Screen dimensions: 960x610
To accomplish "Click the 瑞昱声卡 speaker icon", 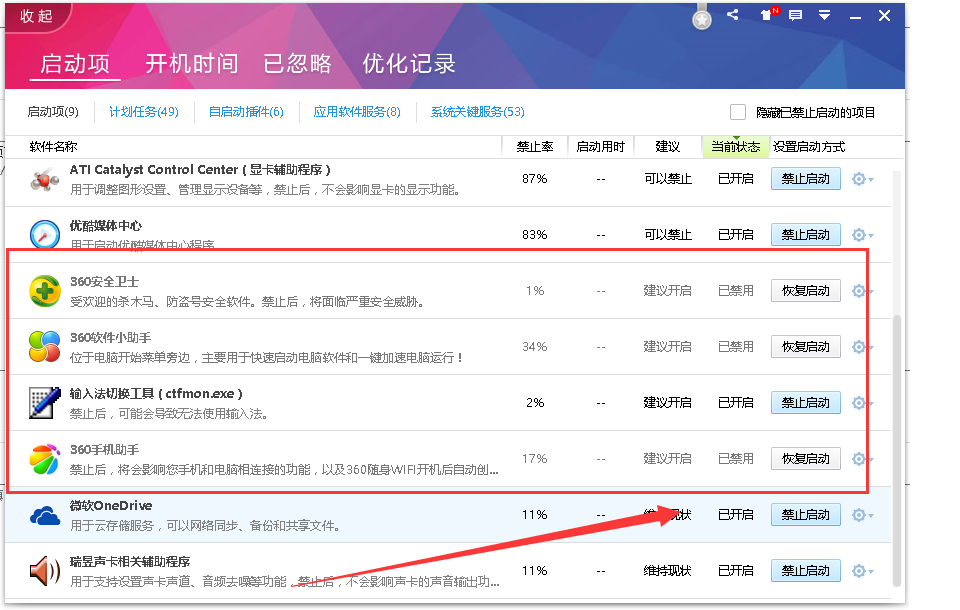I will [45, 571].
